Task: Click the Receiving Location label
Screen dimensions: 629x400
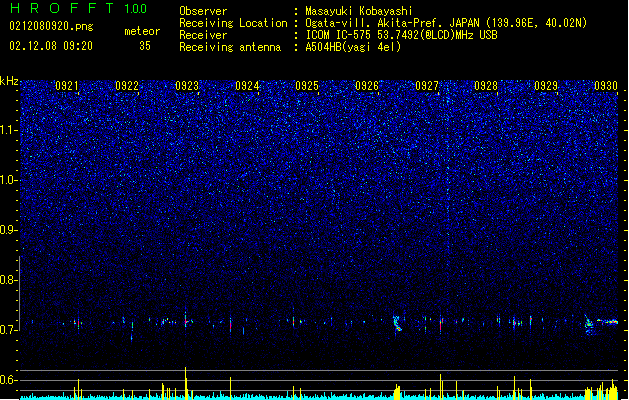Action: click(233, 23)
